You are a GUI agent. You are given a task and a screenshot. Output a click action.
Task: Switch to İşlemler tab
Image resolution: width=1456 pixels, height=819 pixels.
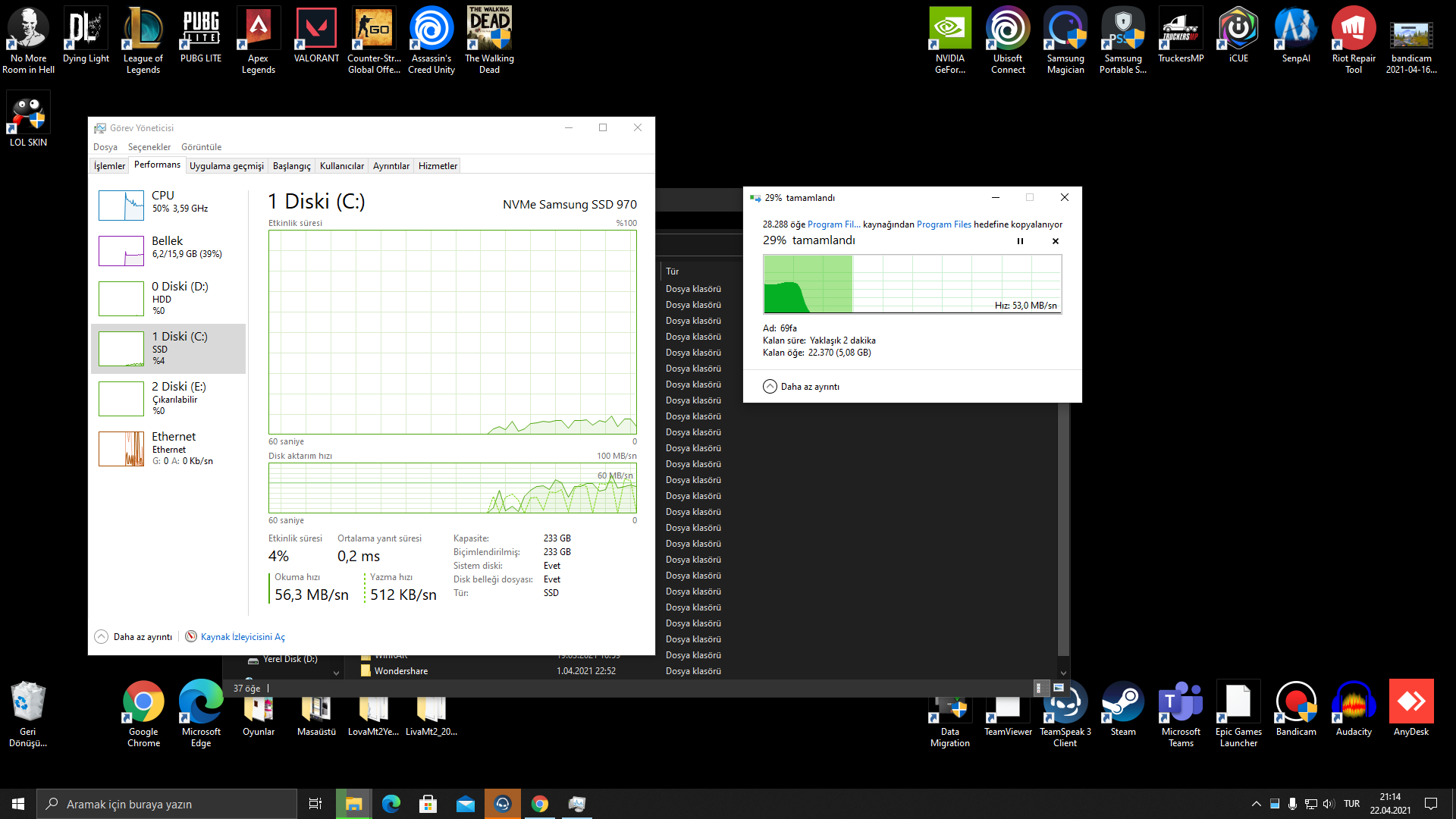point(109,166)
